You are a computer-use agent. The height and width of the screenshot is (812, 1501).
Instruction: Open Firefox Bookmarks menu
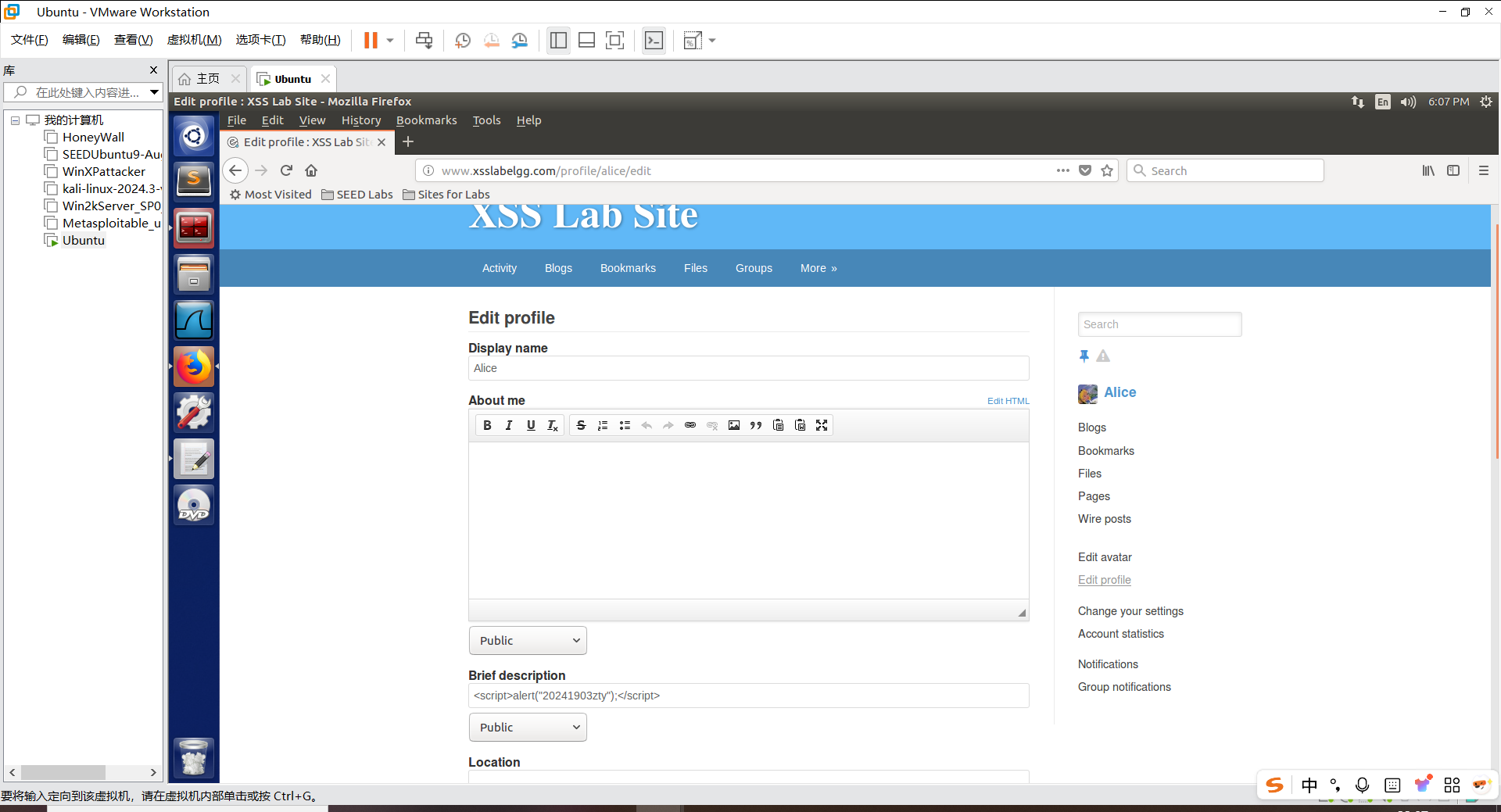pos(427,120)
